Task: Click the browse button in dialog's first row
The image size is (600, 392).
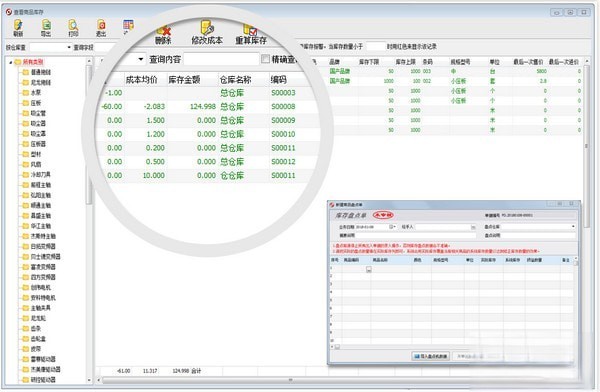Action: click(368, 269)
